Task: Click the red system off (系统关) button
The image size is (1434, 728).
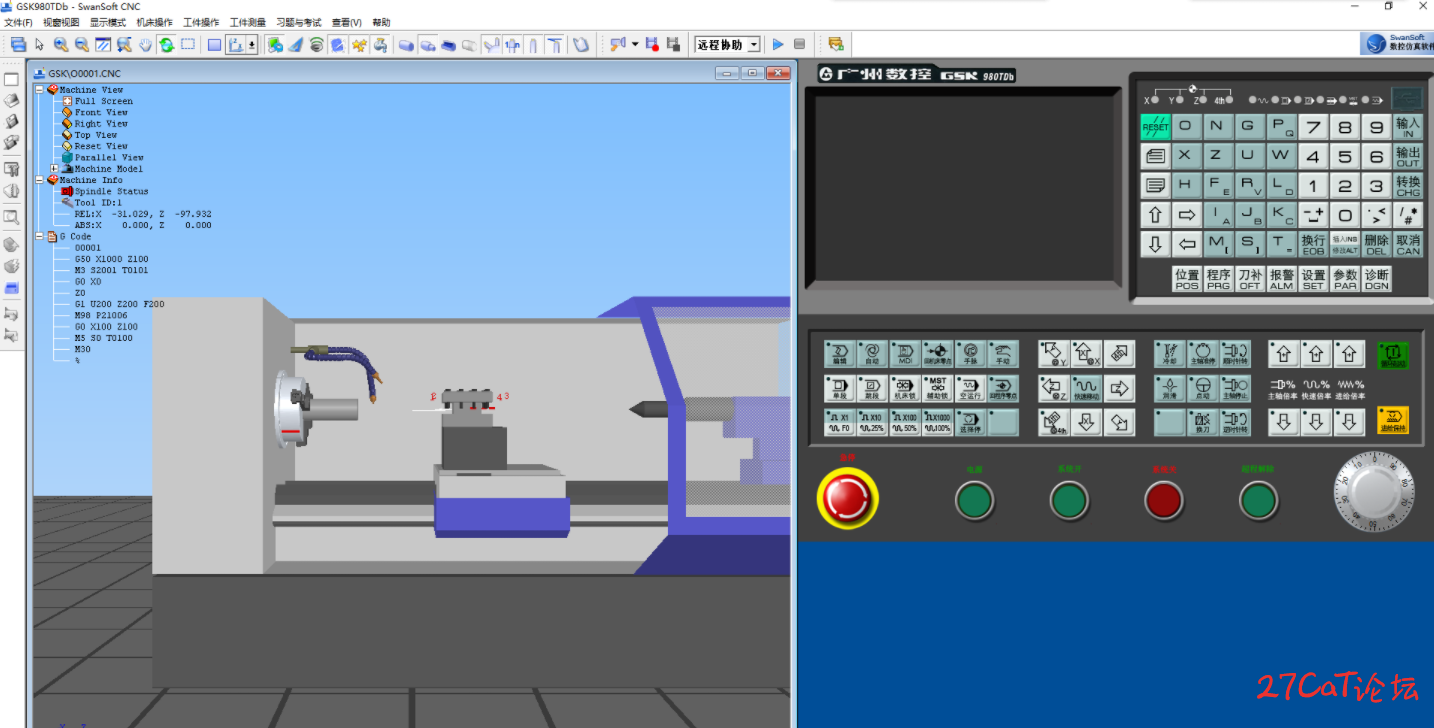Action: (x=1164, y=500)
